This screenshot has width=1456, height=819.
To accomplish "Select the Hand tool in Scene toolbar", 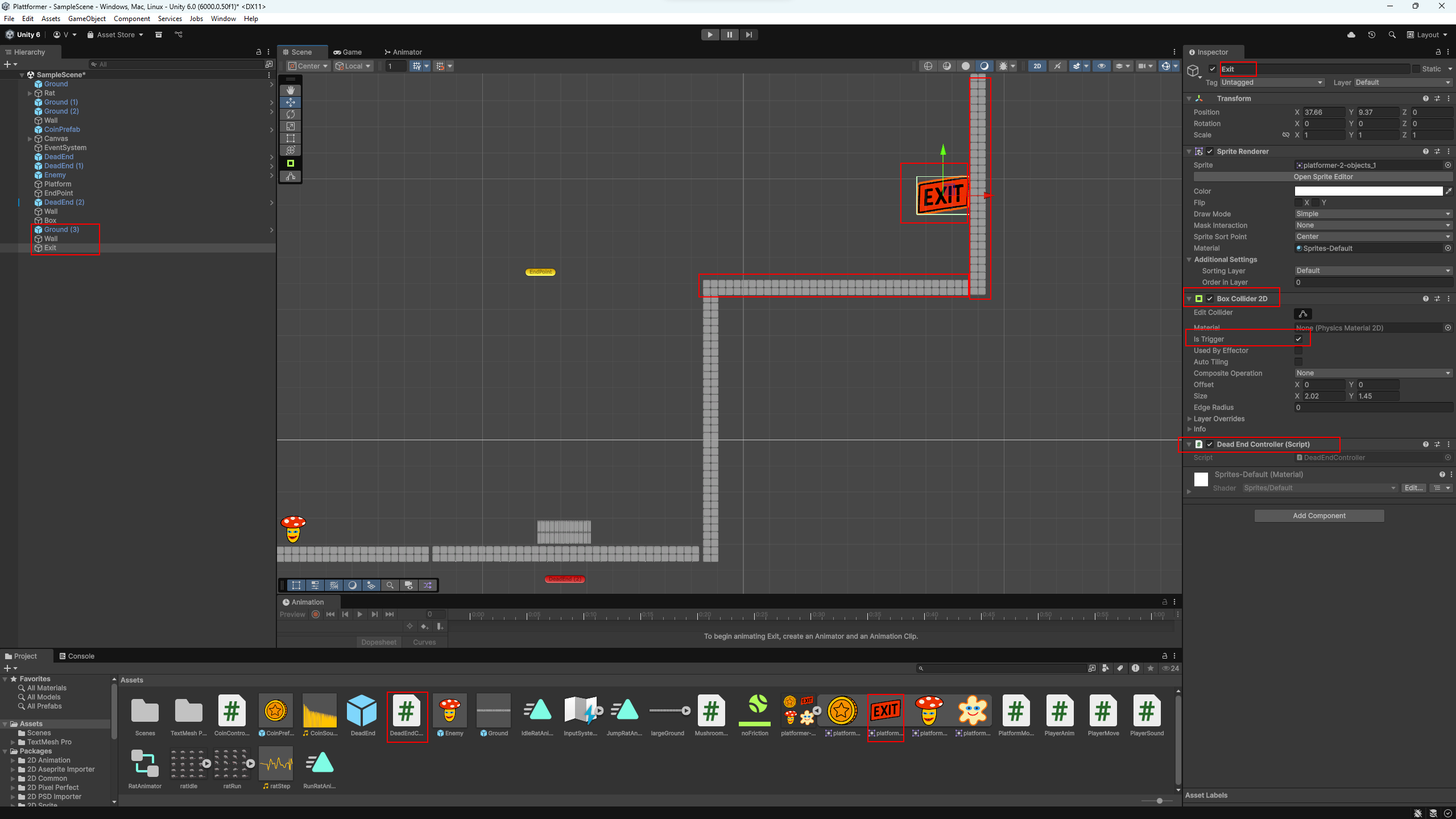I will tap(290, 90).
